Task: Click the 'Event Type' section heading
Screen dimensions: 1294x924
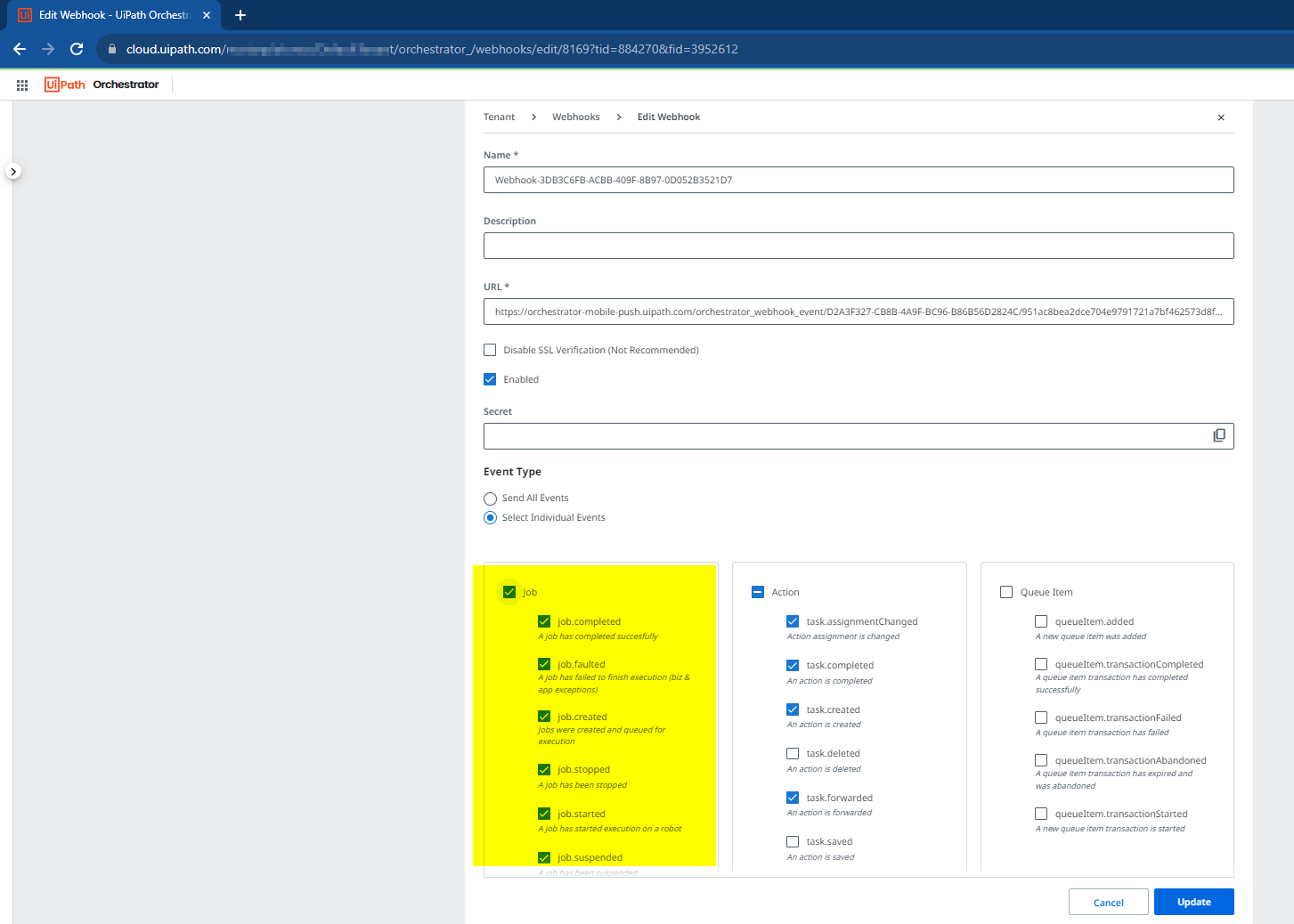Action: [x=512, y=472]
